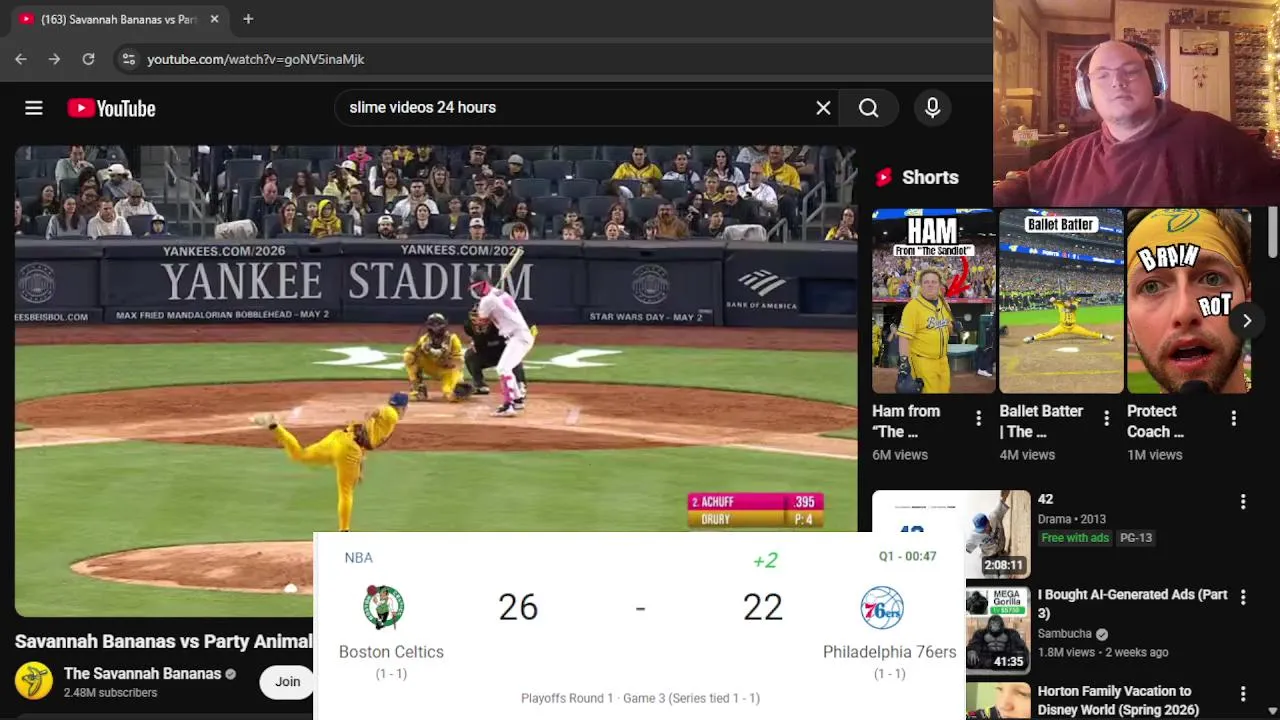Open the YouTube hamburger guide menu

coord(34,108)
